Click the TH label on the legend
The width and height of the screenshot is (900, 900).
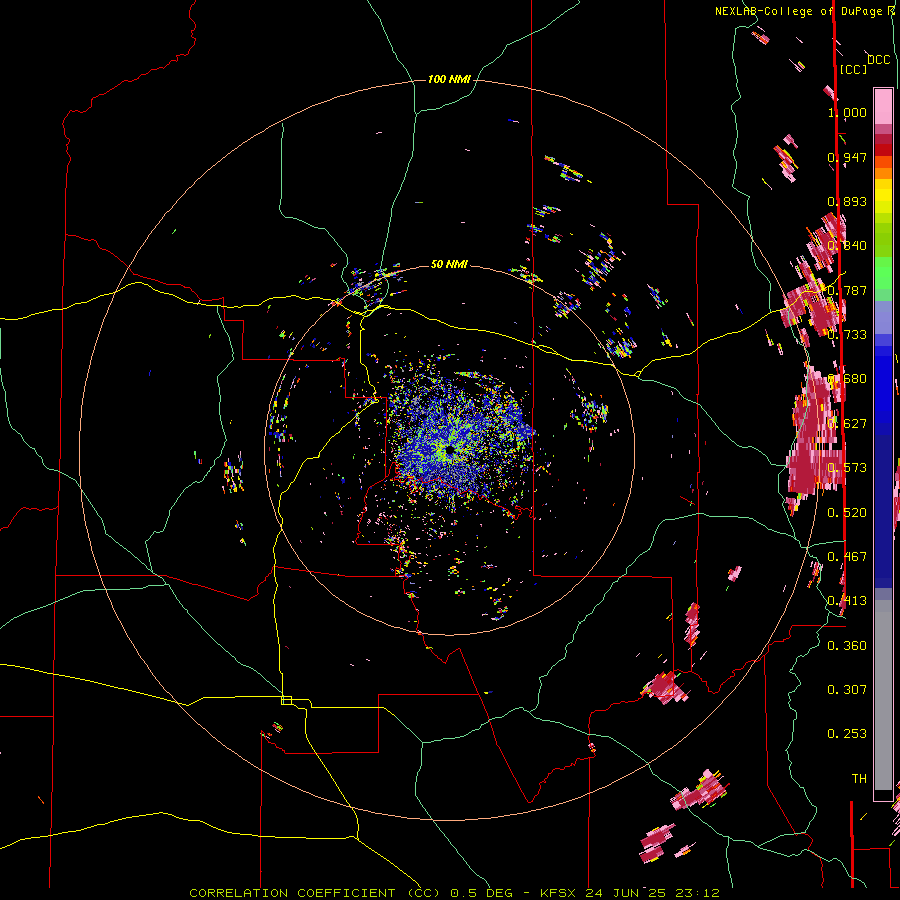point(859,779)
